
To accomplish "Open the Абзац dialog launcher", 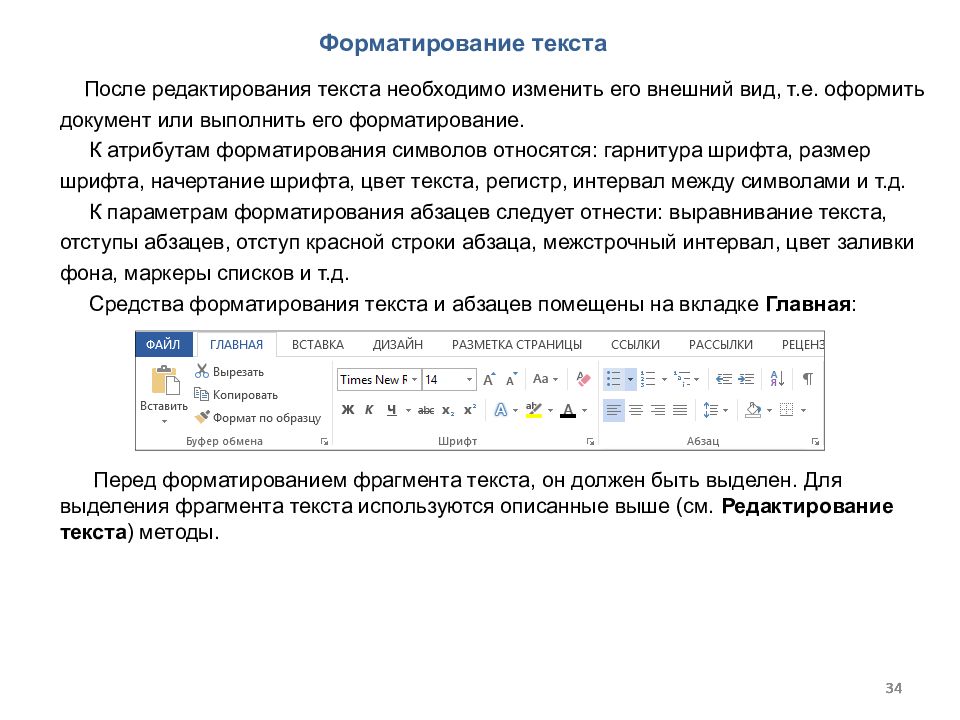I will pos(816,441).
